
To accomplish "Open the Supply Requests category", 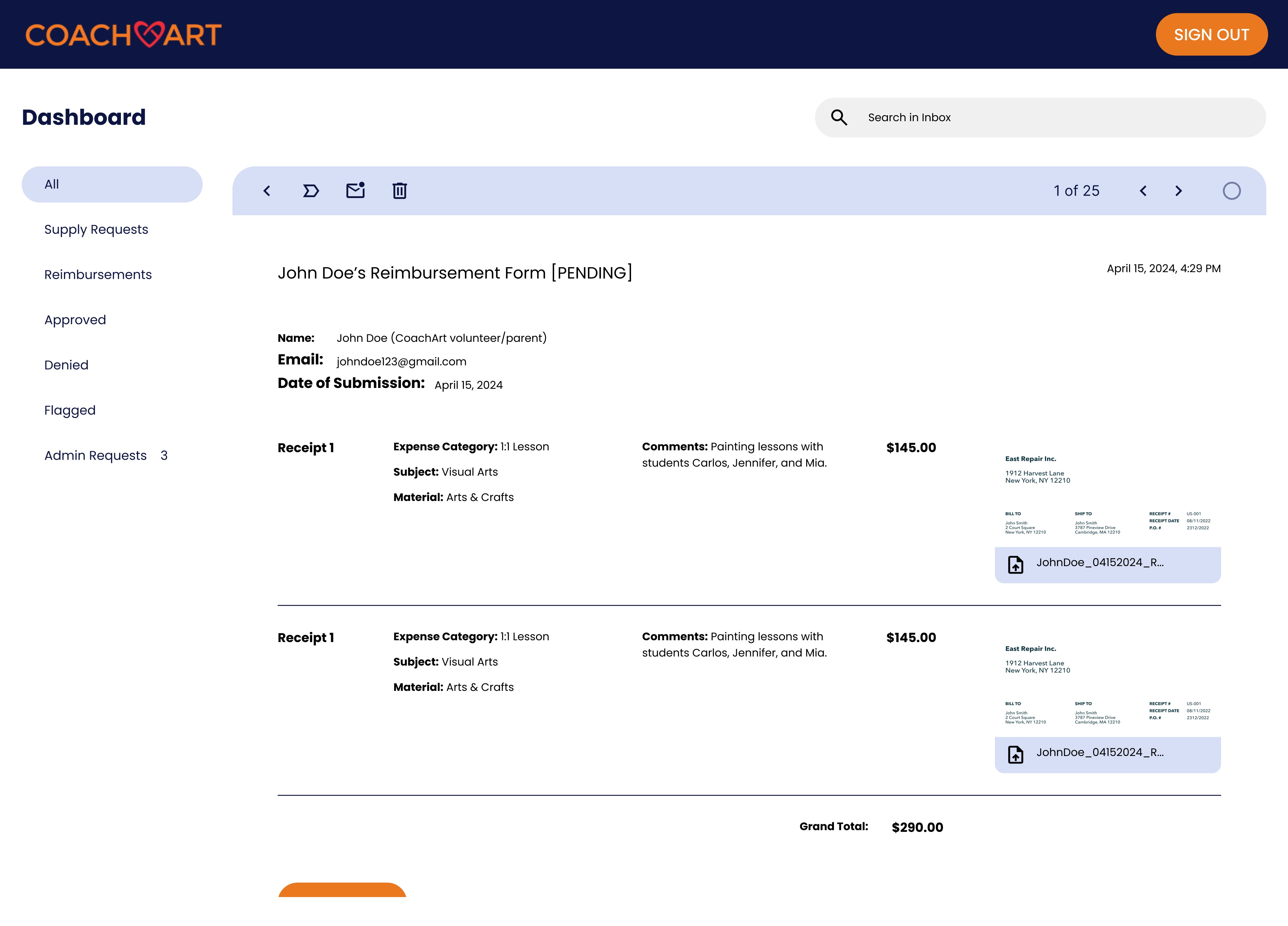I will (x=96, y=229).
